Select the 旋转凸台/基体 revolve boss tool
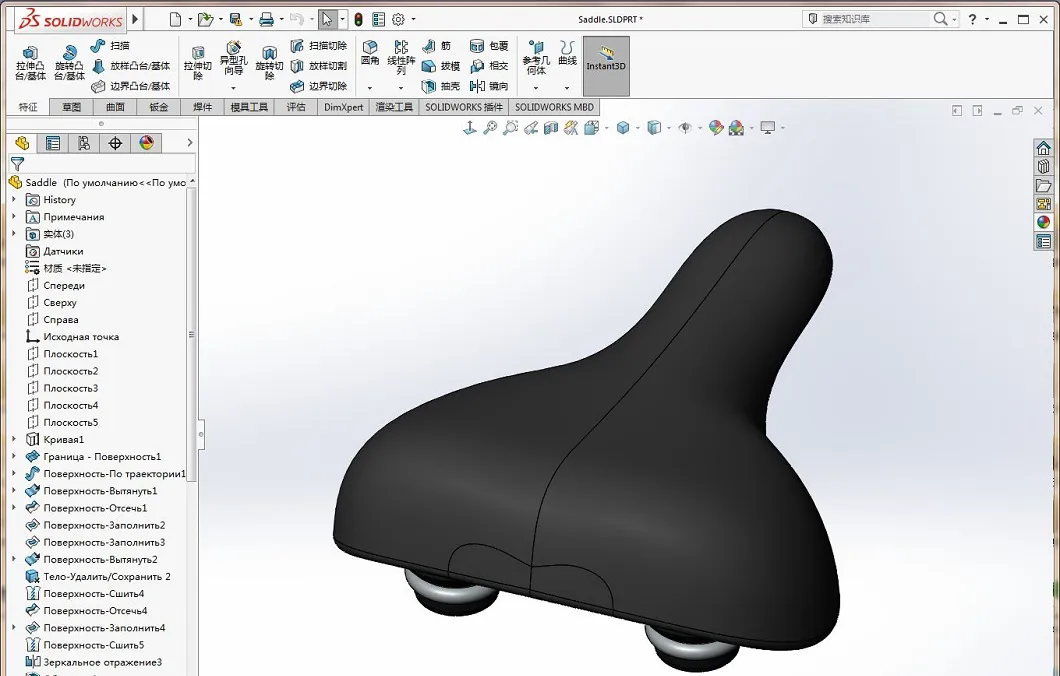Screen dimensions: 1060x676 pos(69,64)
